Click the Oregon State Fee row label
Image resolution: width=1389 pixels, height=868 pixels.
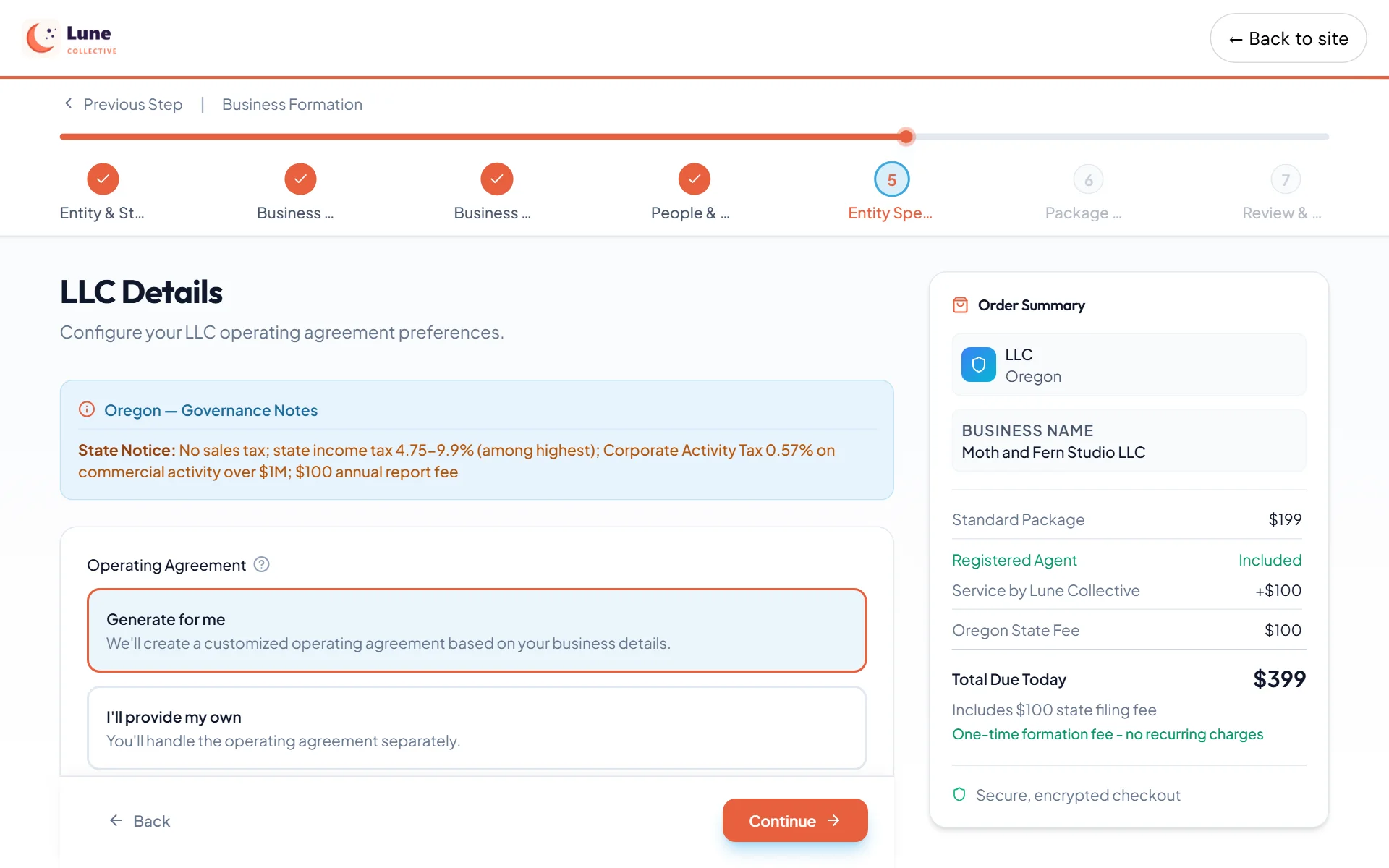[1016, 630]
